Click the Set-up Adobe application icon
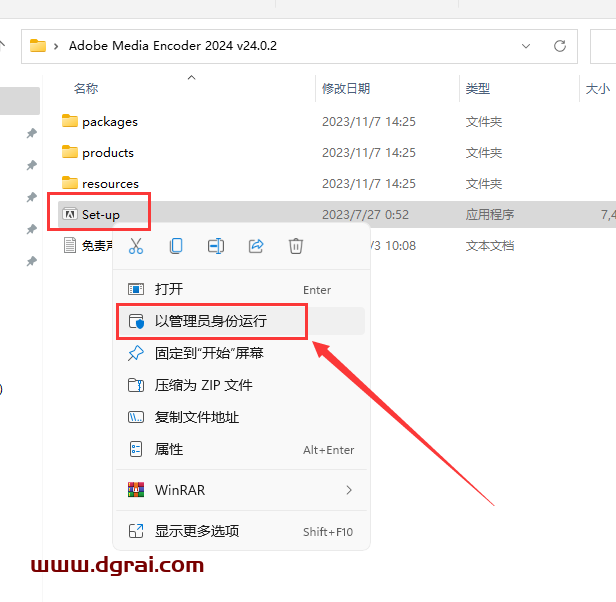 pyautogui.click(x=70, y=214)
